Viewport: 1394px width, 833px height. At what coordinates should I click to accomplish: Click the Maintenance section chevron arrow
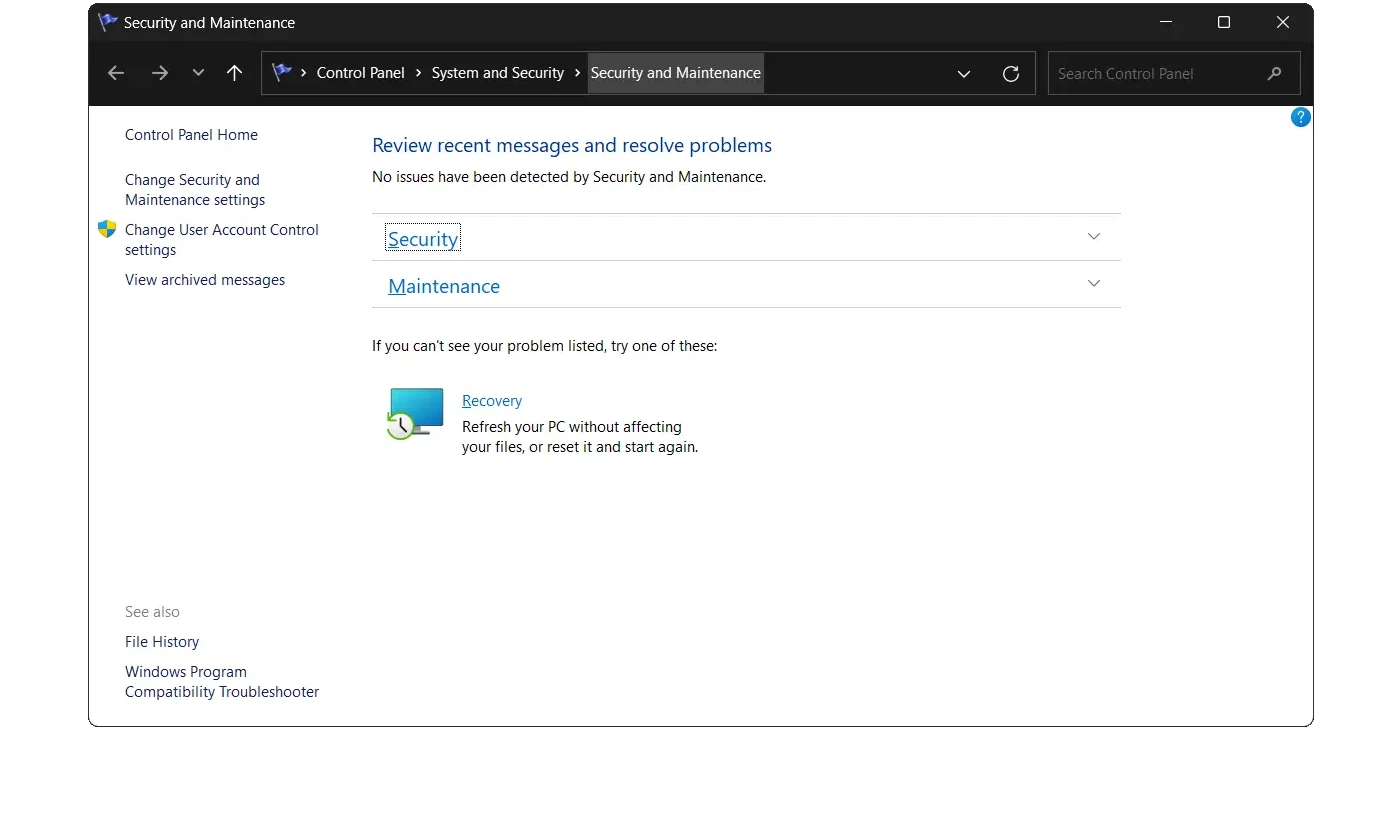click(x=1094, y=284)
